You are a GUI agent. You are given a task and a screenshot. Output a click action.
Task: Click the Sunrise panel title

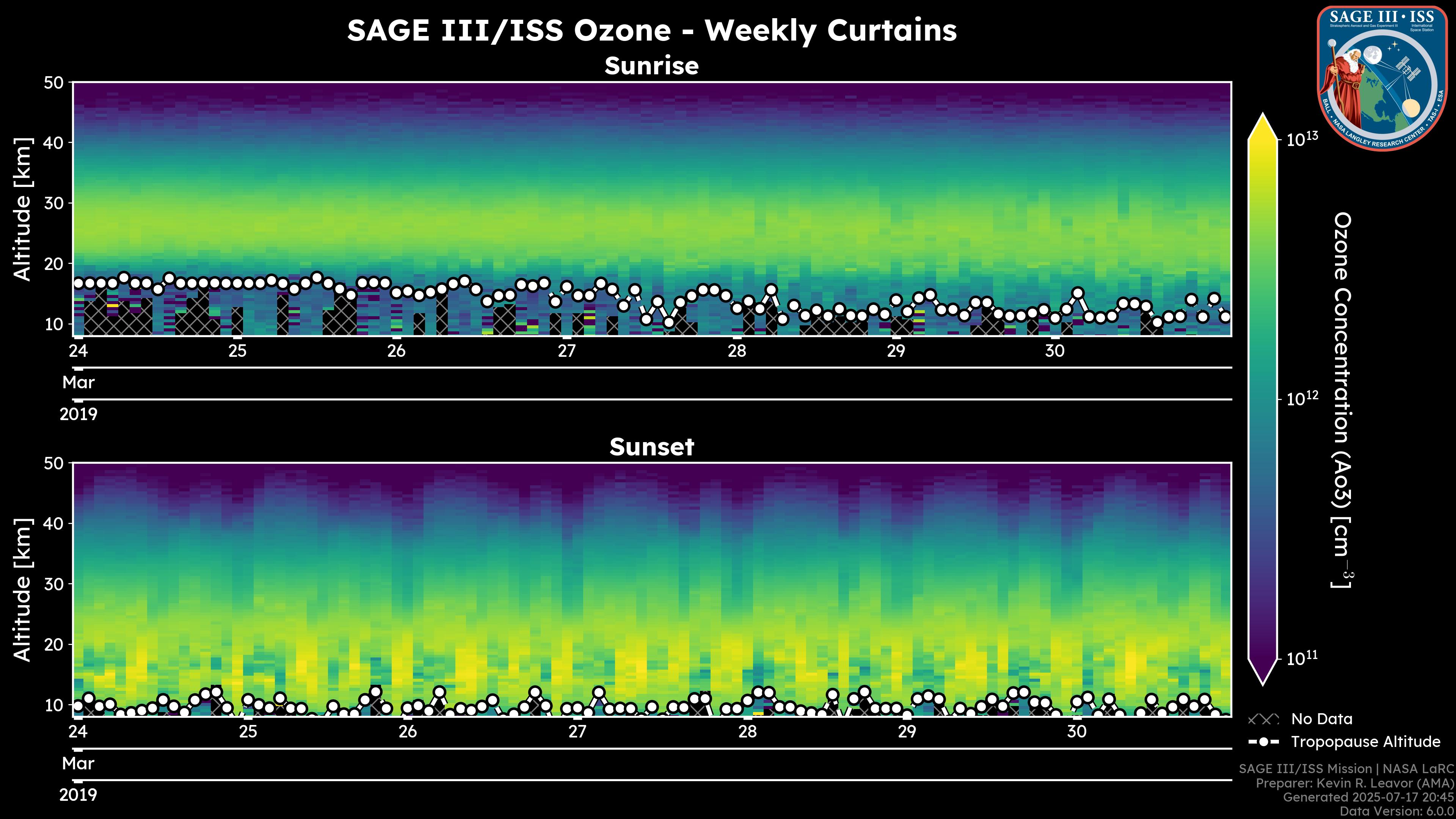coord(651,66)
